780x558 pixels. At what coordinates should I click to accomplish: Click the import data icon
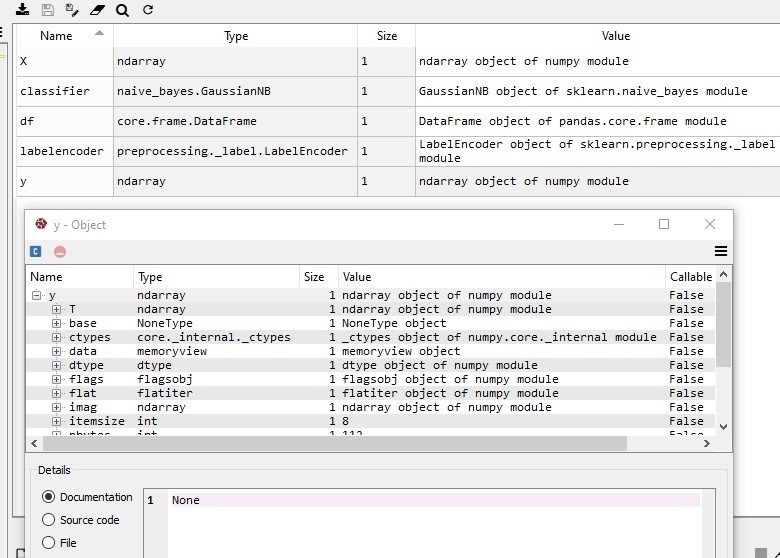click(21, 10)
